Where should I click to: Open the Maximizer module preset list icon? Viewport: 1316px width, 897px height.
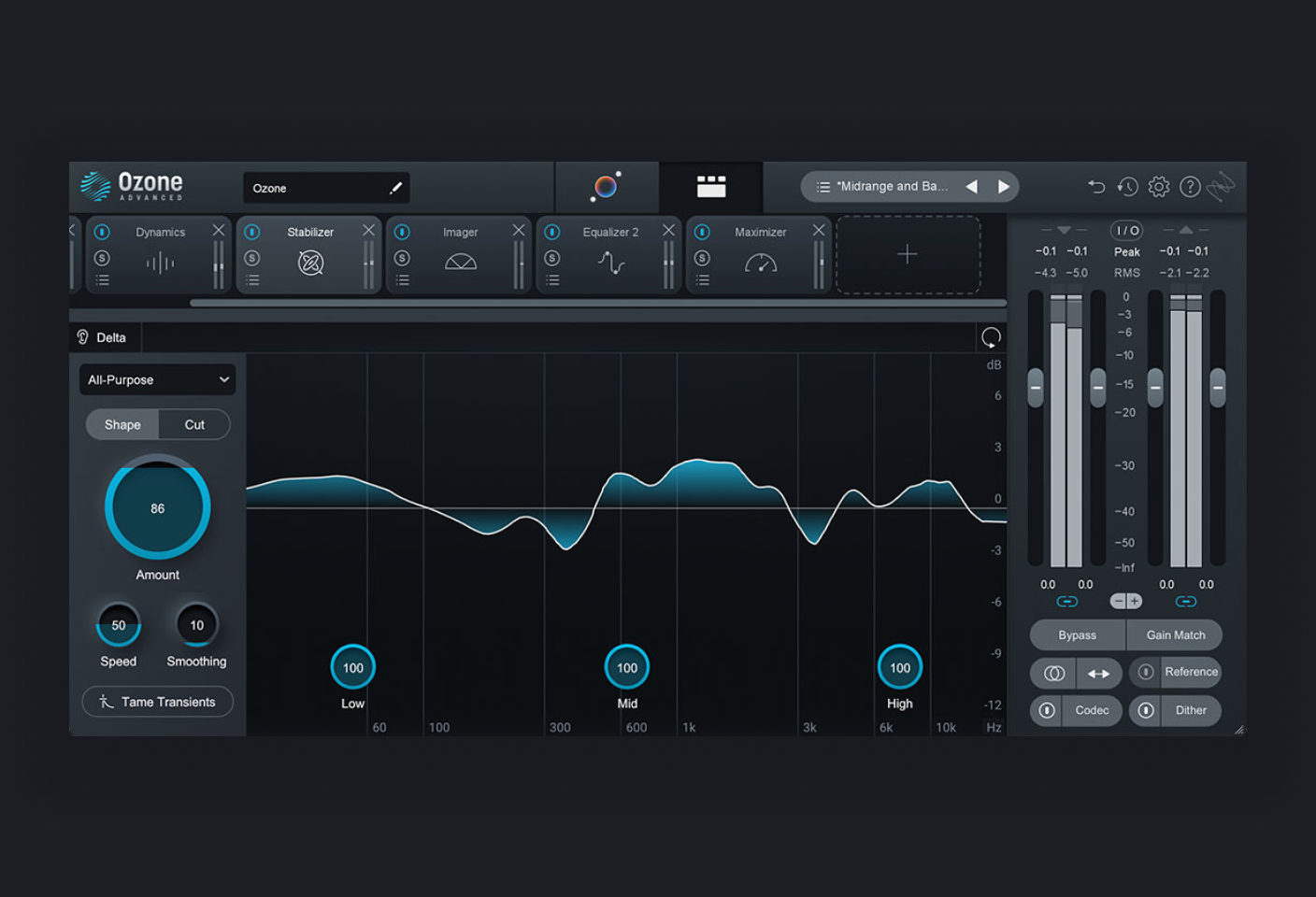tap(702, 279)
